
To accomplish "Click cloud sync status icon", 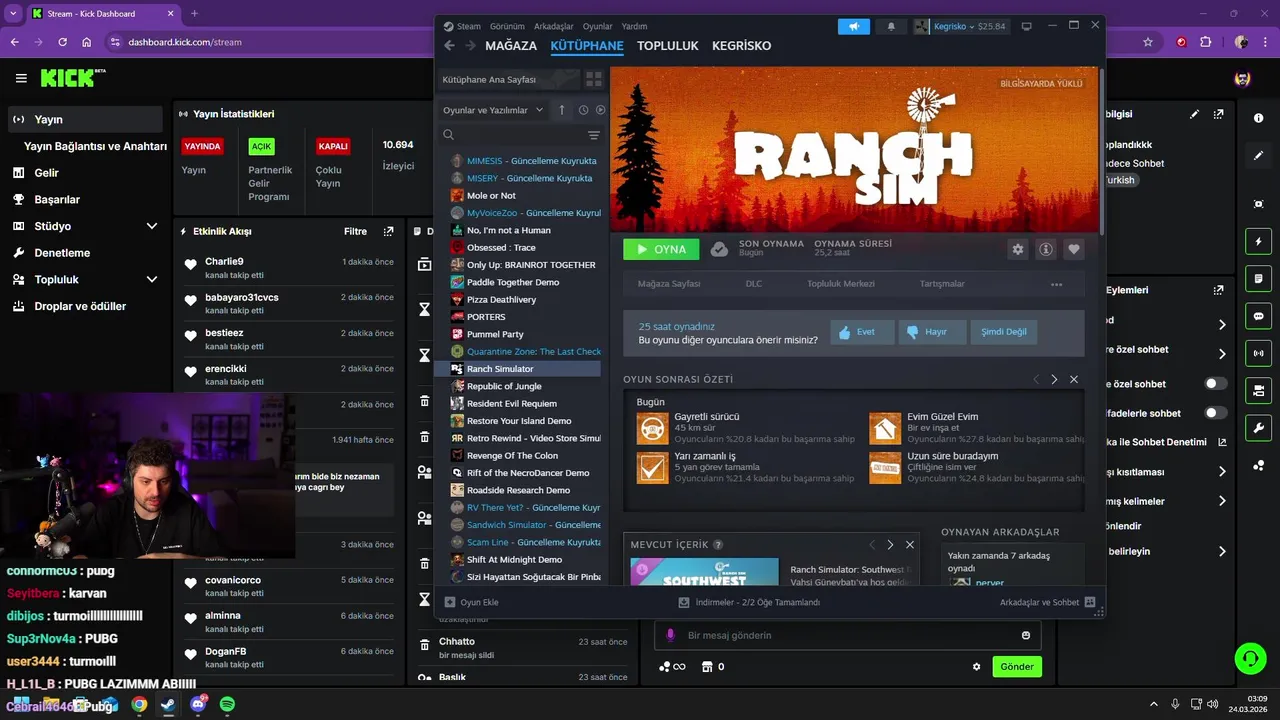I will click(719, 249).
